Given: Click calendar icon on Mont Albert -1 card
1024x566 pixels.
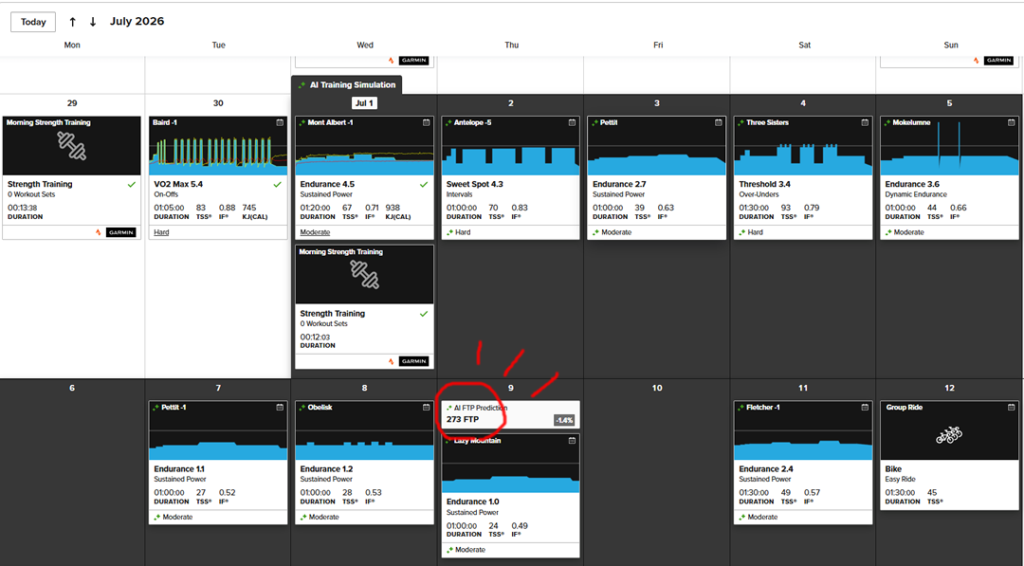Looking at the screenshot, I should (426, 123).
